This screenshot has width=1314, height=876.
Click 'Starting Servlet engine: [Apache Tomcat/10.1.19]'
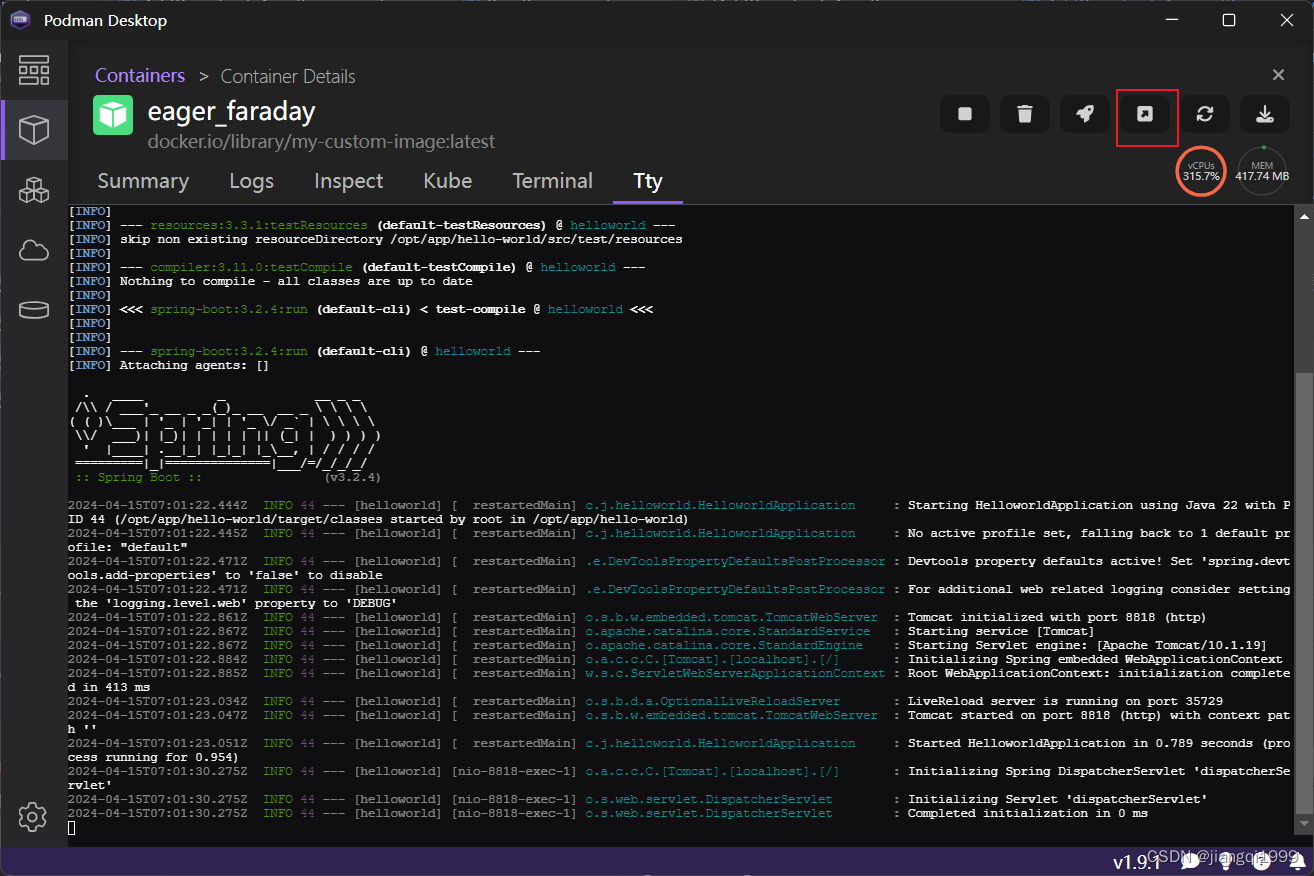point(1087,645)
